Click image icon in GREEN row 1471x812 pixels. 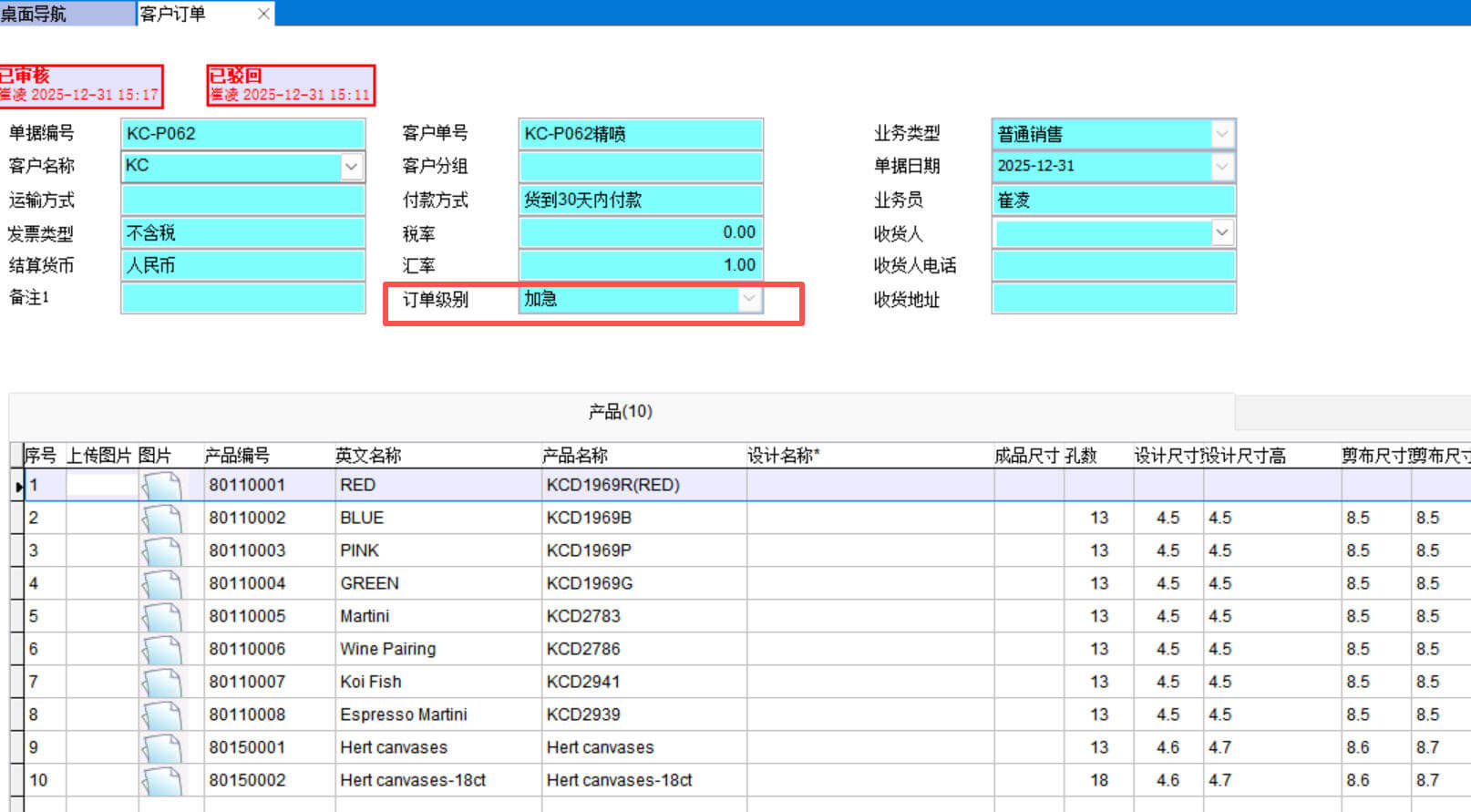tap(162, 583)
